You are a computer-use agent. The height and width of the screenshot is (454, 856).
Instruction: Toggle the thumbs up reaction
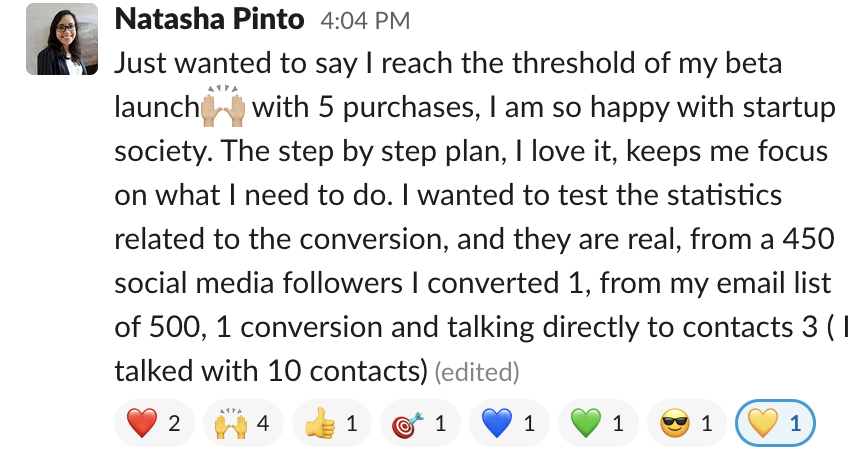[x=332, y=423]
